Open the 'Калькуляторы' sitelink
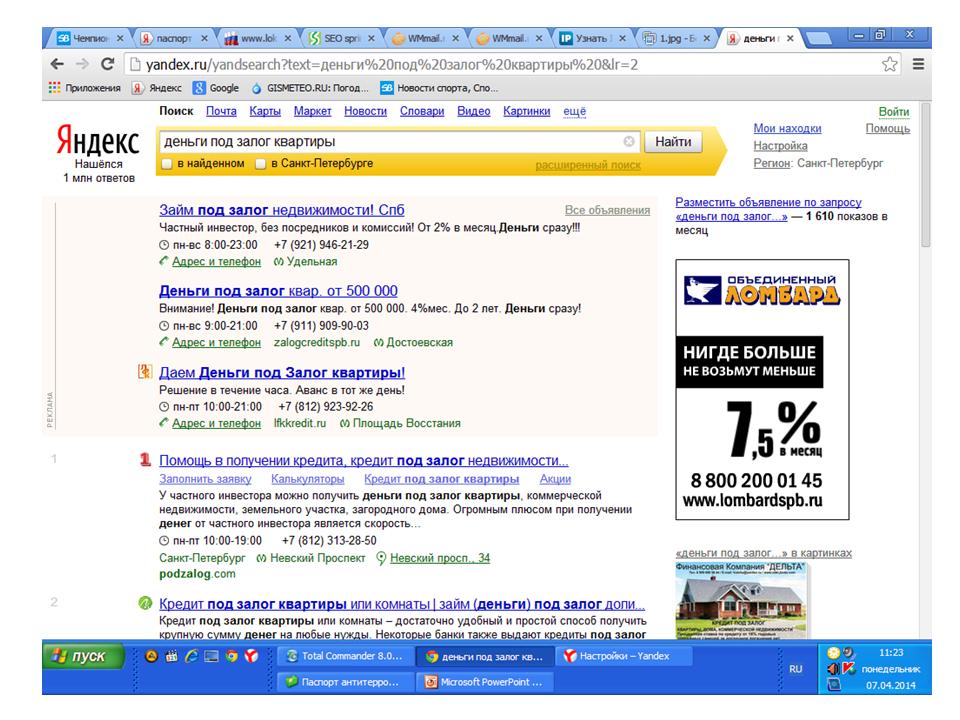Viewport: 960px width, 720px height. [308, 479]
